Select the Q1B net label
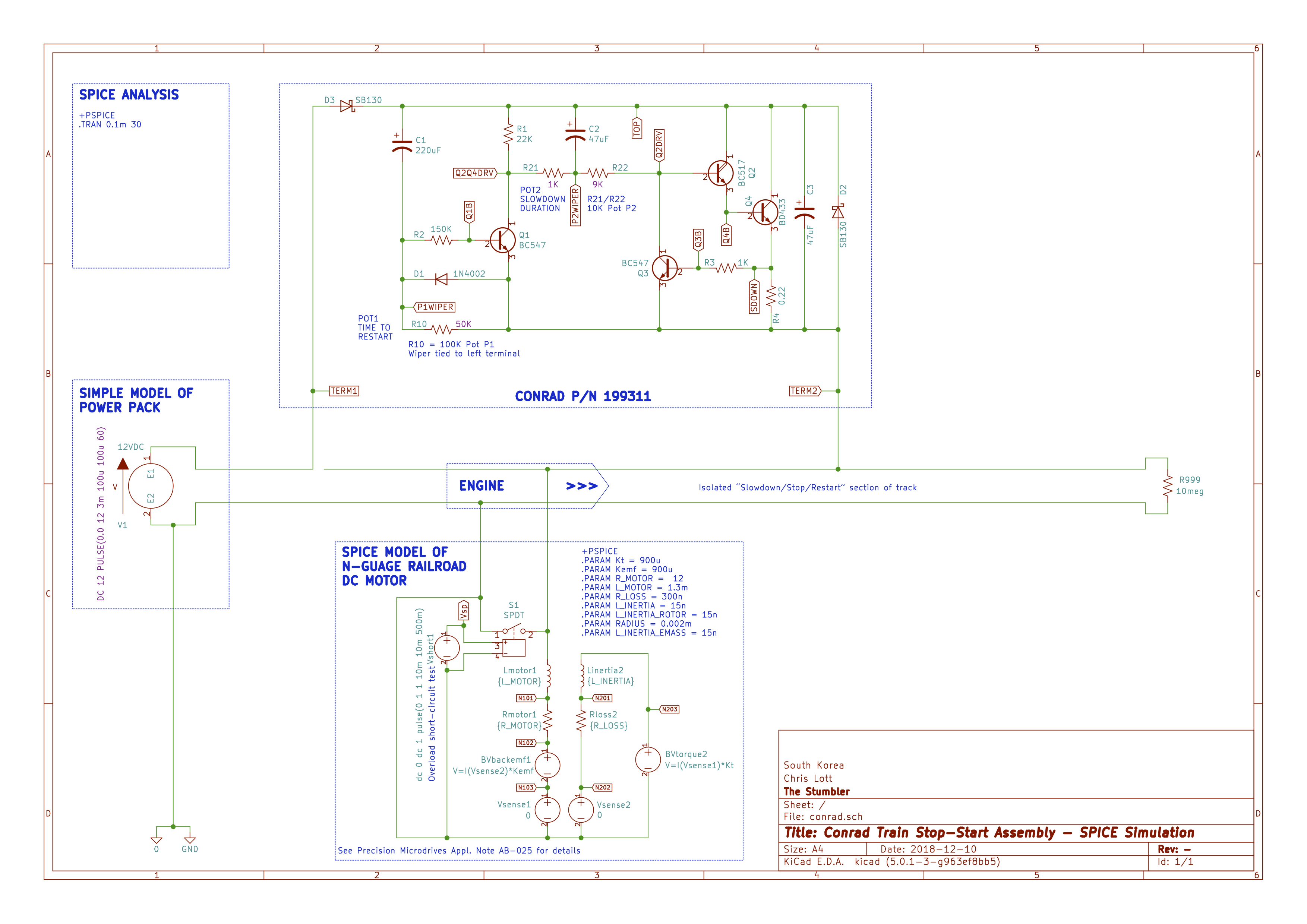 coord(469,212)
